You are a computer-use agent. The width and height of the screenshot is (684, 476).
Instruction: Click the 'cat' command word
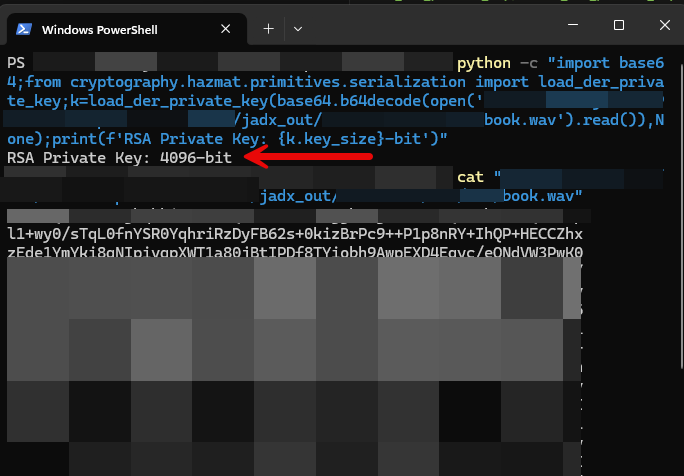[470, 177]
